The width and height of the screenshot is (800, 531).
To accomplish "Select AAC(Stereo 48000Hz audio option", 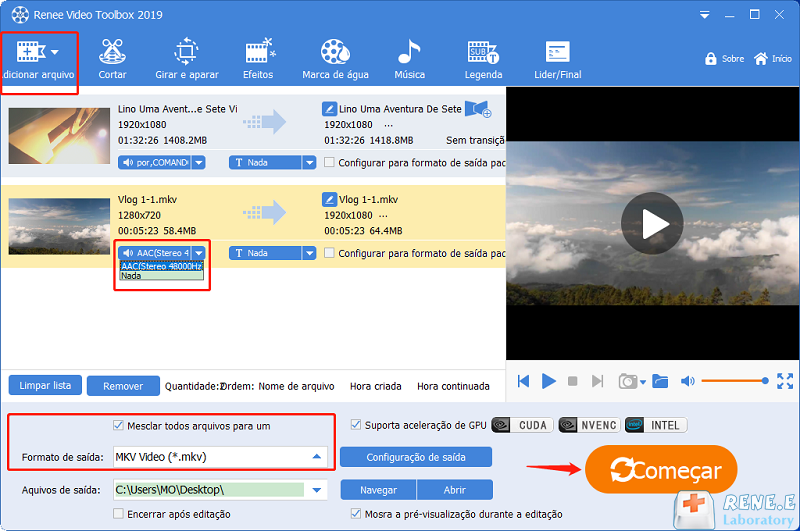I will [x=161, y=266].
